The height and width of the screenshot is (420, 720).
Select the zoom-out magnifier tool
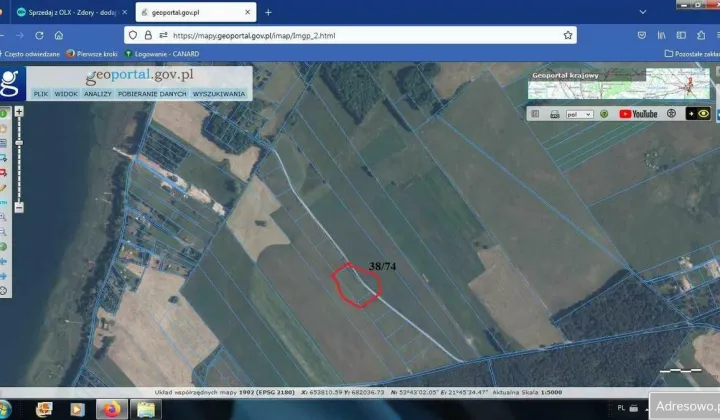[3, 232]
